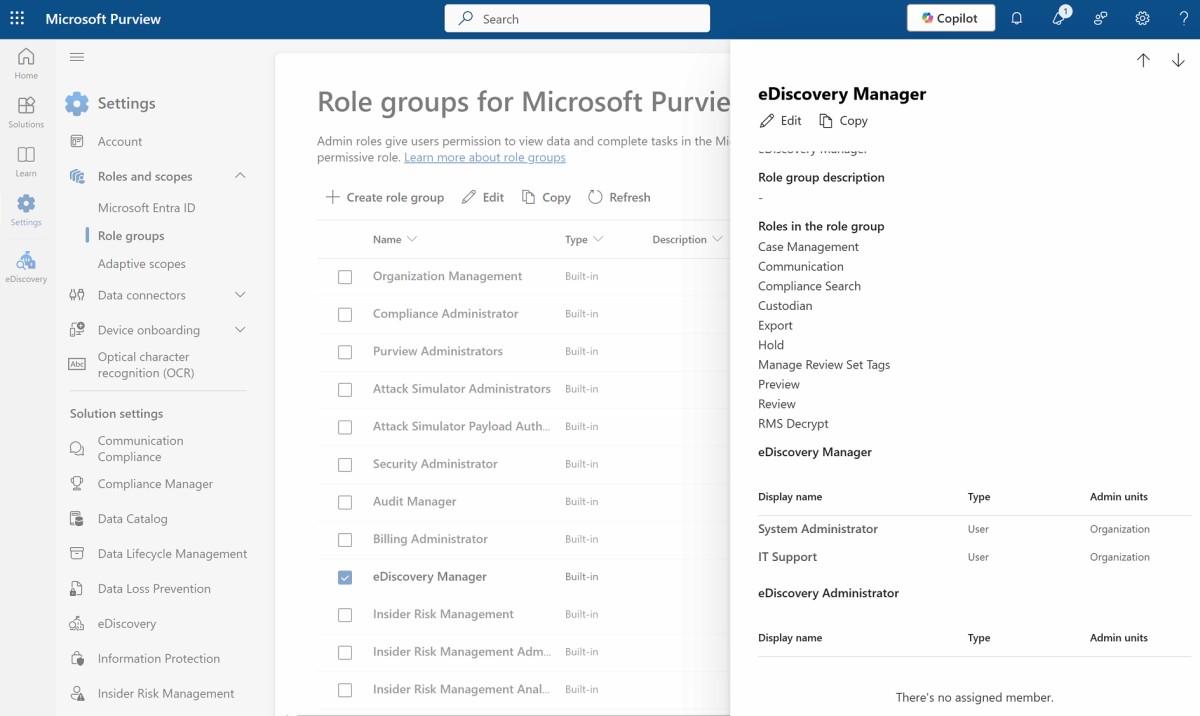Open the eDiscovery solution settings entry

click(127, 623)
